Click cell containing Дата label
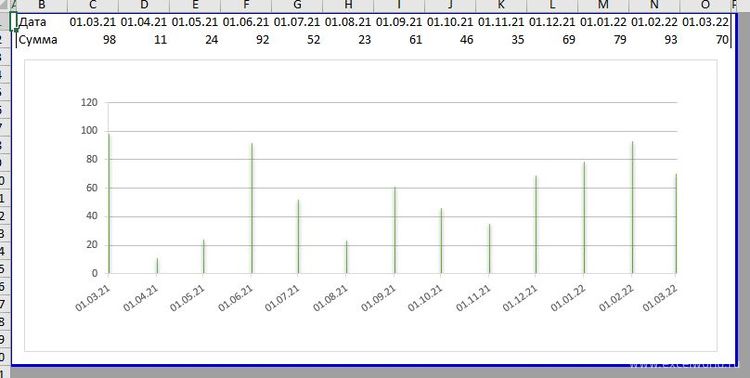The height and width of the screenshot is (378, 750). click(42, 22)
